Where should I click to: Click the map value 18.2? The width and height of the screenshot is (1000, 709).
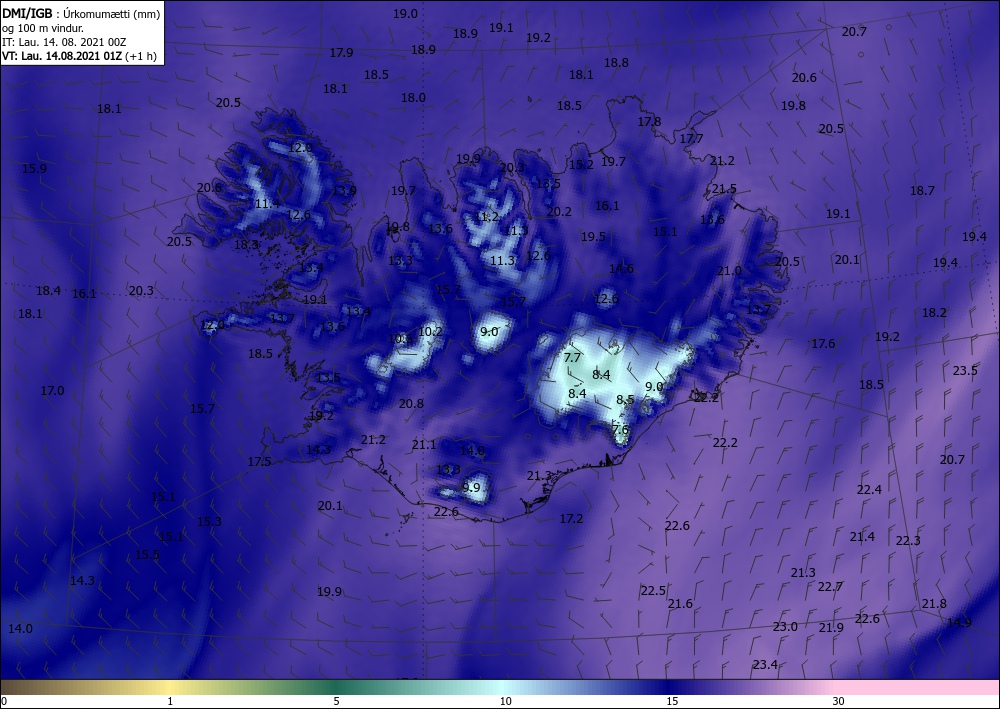934,312
